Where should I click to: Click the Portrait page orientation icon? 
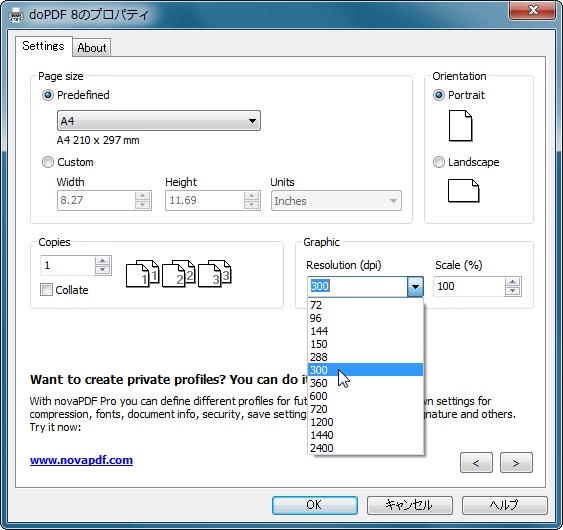460,126
